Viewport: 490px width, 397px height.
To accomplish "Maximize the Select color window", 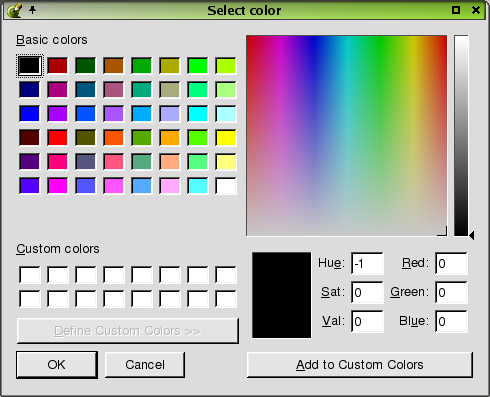I will coord(456,10).
